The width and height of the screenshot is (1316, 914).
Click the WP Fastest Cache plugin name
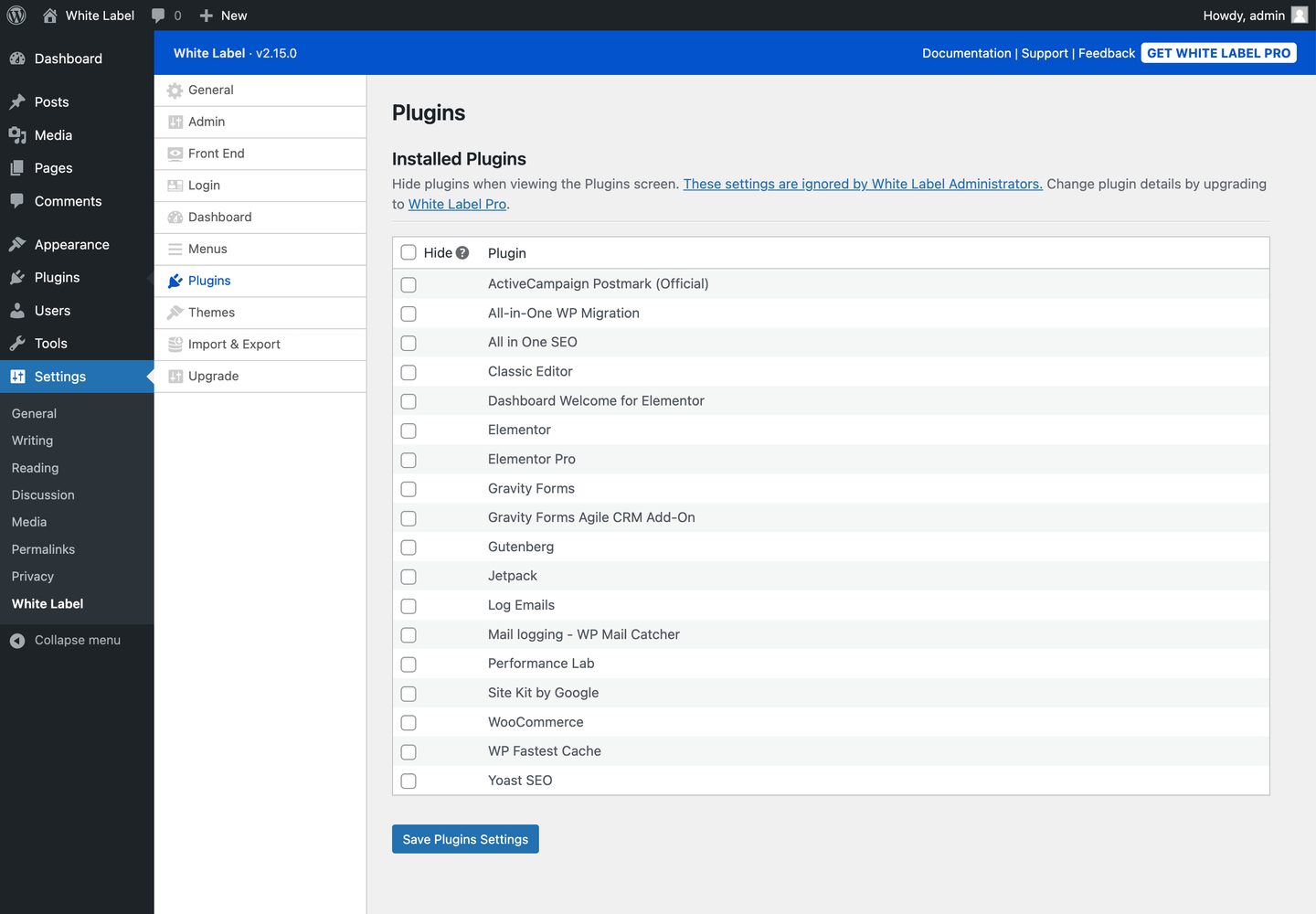545,751
